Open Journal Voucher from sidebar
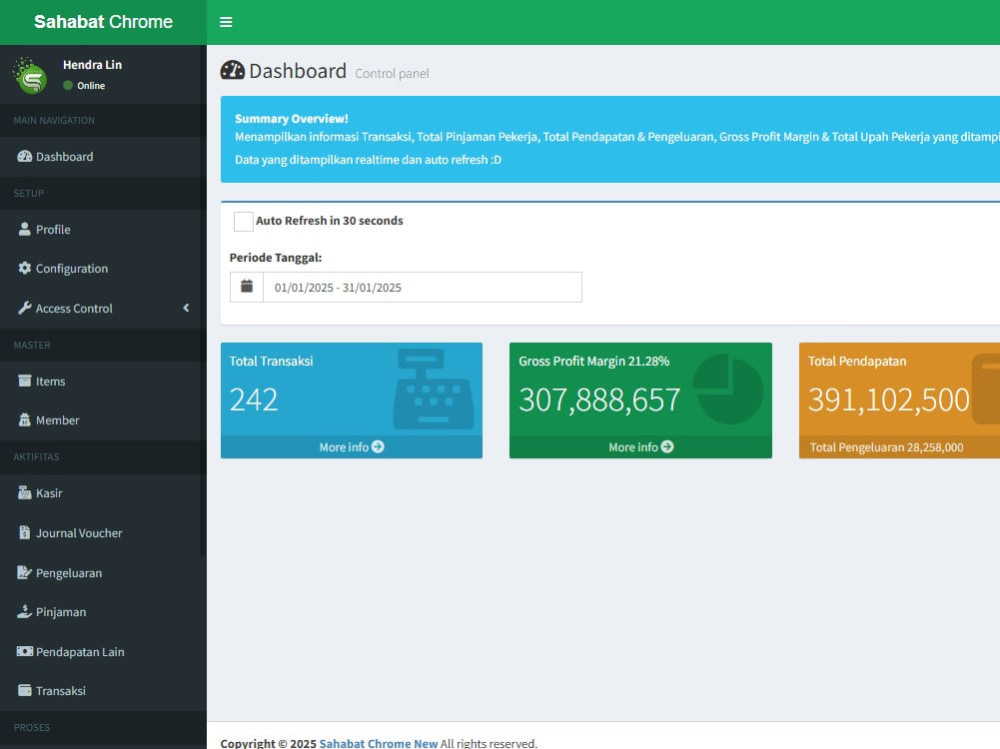 pyautogui.click(x=103, y=533)
